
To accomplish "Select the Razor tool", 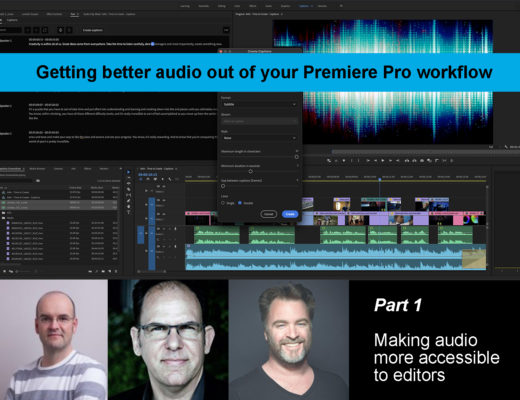I will tap(128, 189).
